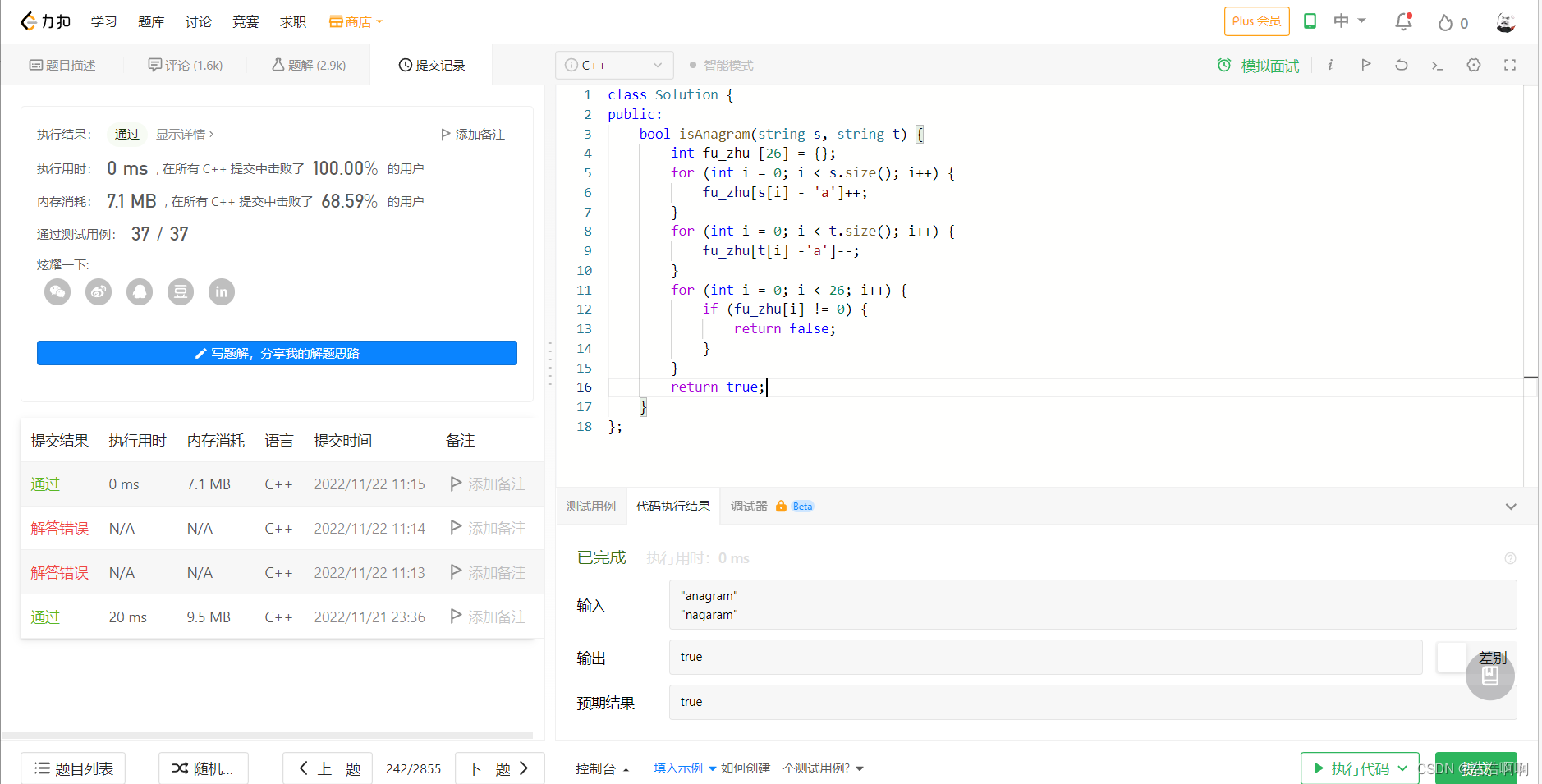Open the terminal console icon in toolbar
This screenshot has height=784, width=1542.
click(x=1437, y=65)
